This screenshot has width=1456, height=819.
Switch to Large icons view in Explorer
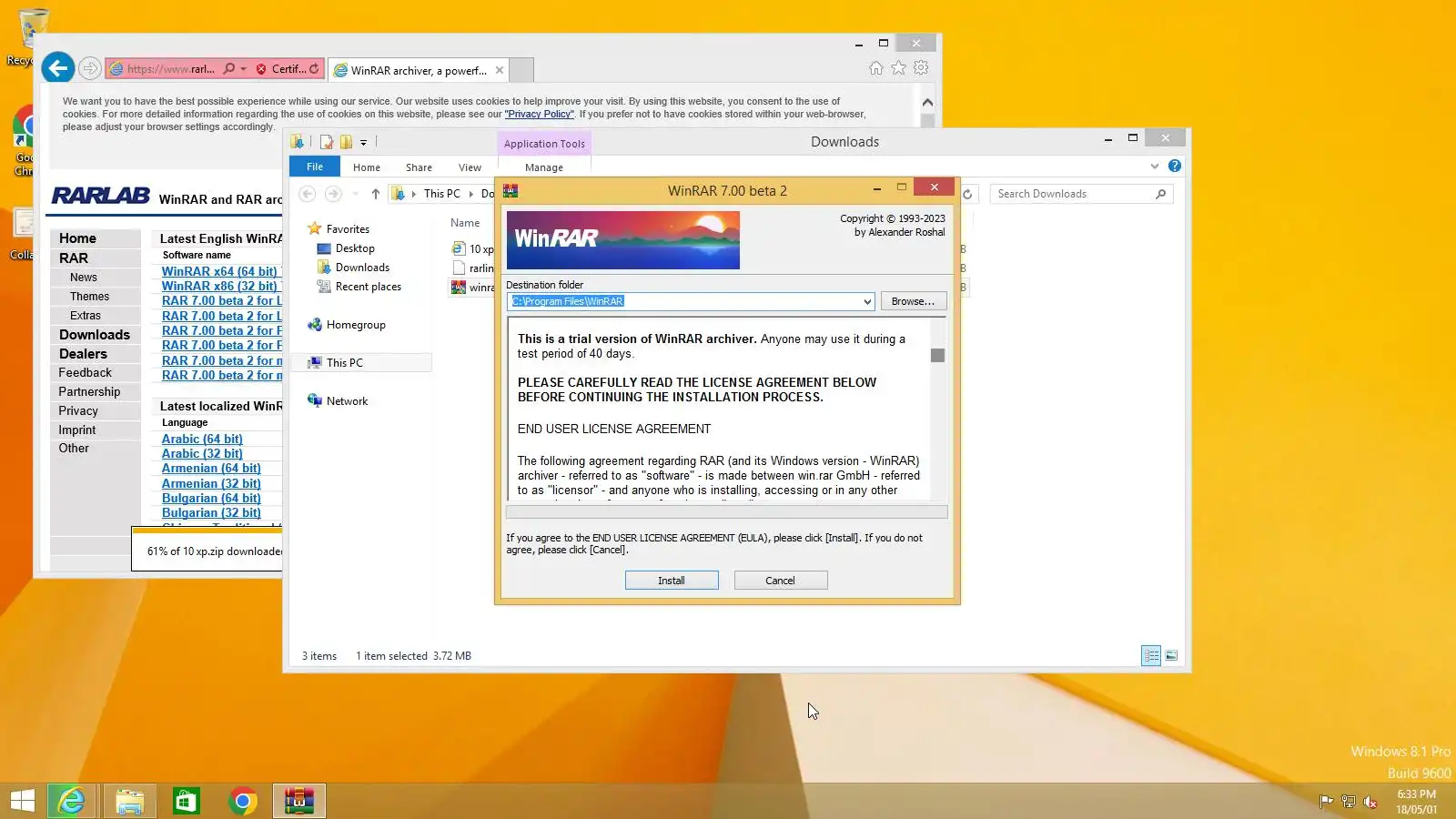[1171, 655]
